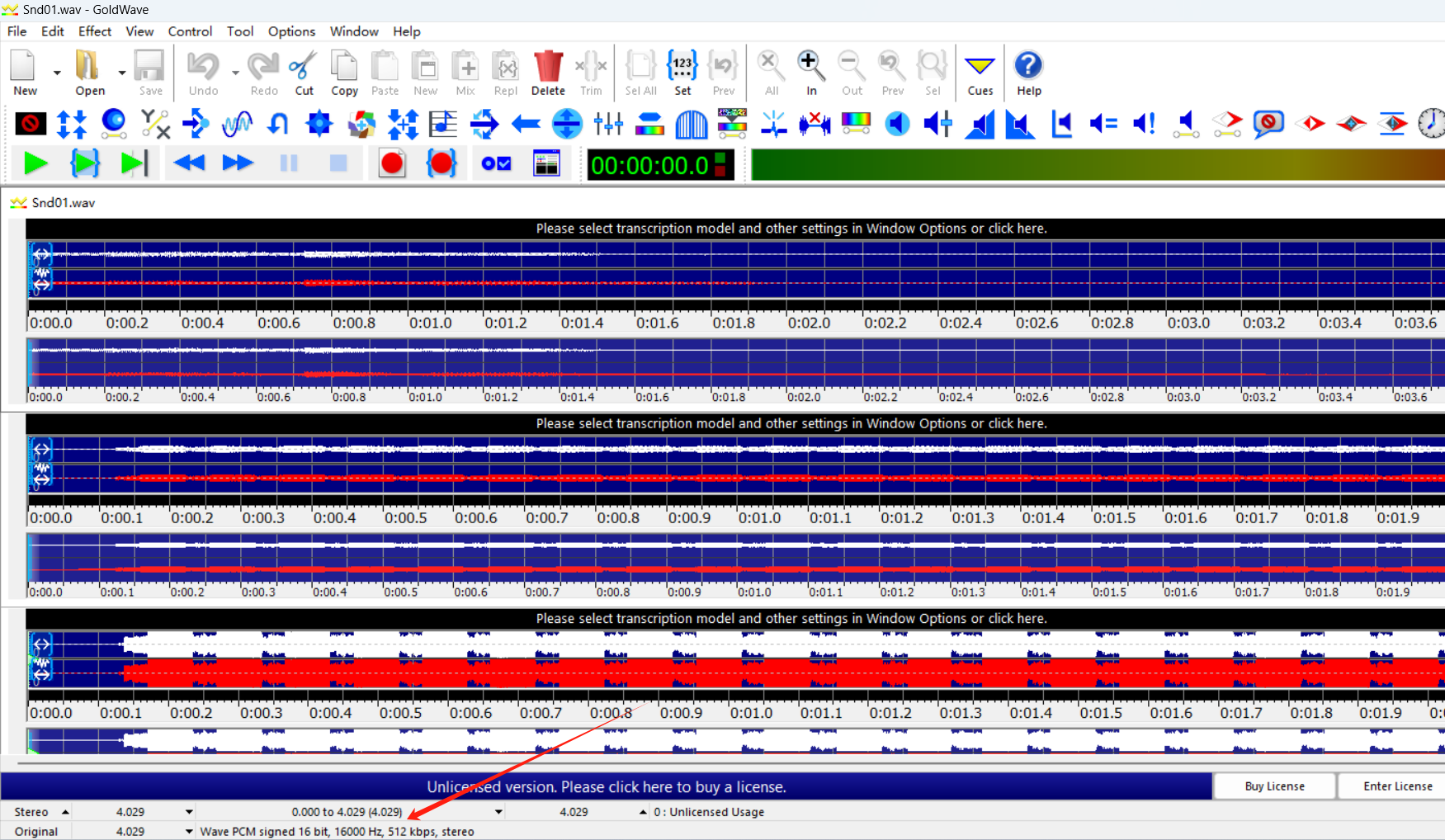Toggle the control visuals window icon

[x=546, y=163]
